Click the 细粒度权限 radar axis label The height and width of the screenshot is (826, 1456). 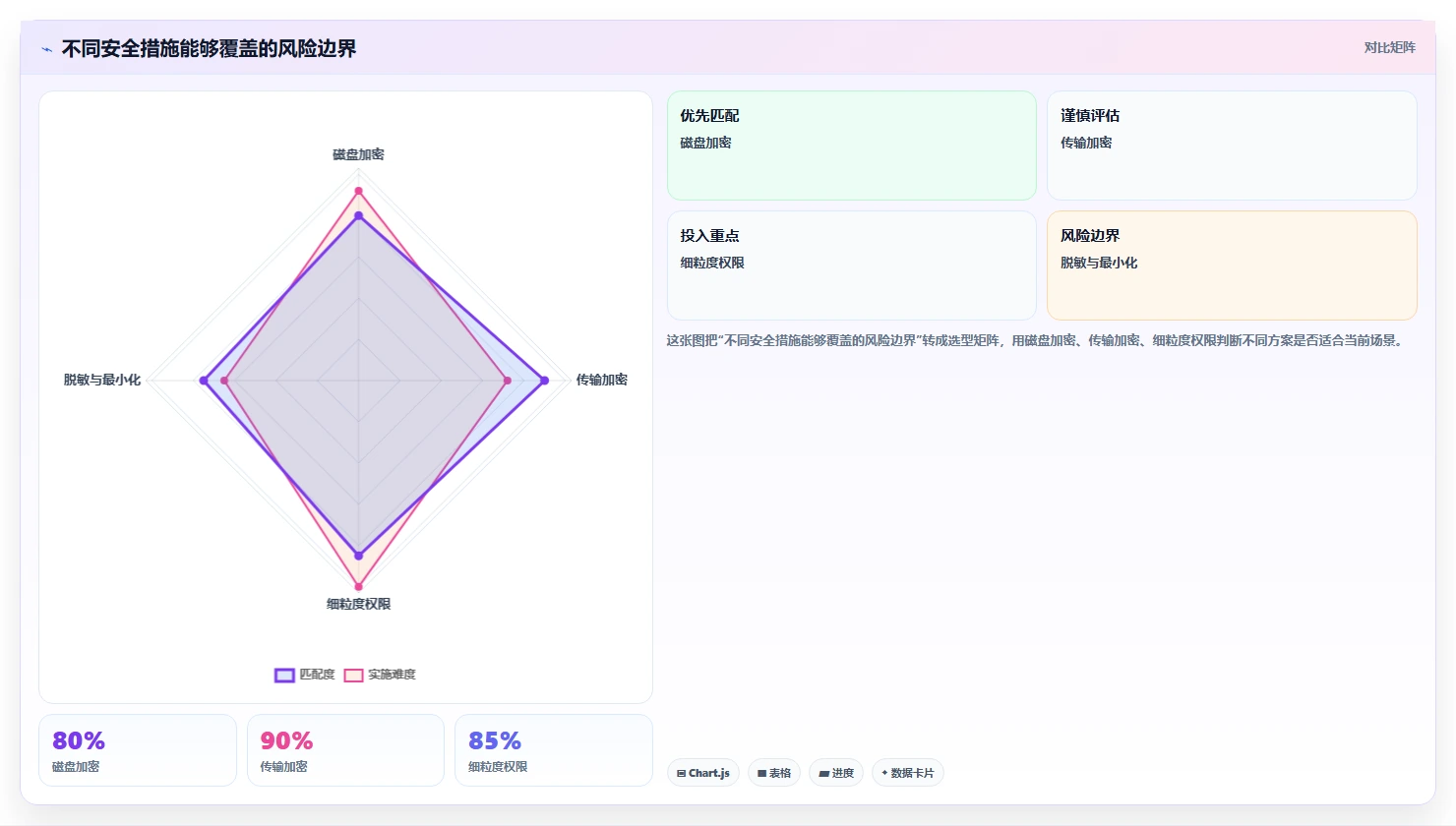point(358,604)
